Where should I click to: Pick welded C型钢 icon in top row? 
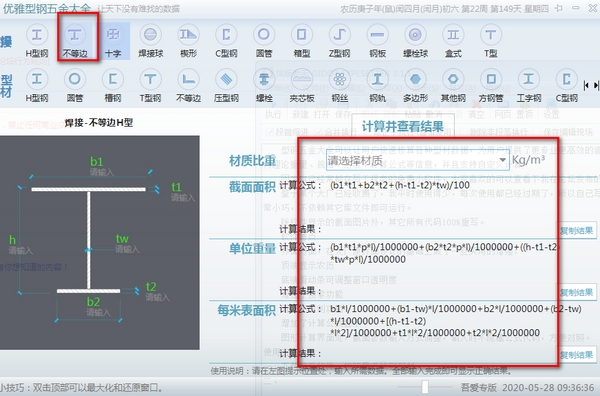[x=226, y=41]
